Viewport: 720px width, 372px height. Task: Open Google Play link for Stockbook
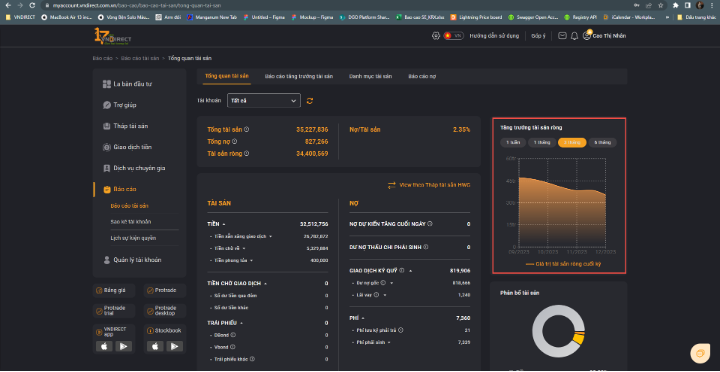click(x=174, y=346)
